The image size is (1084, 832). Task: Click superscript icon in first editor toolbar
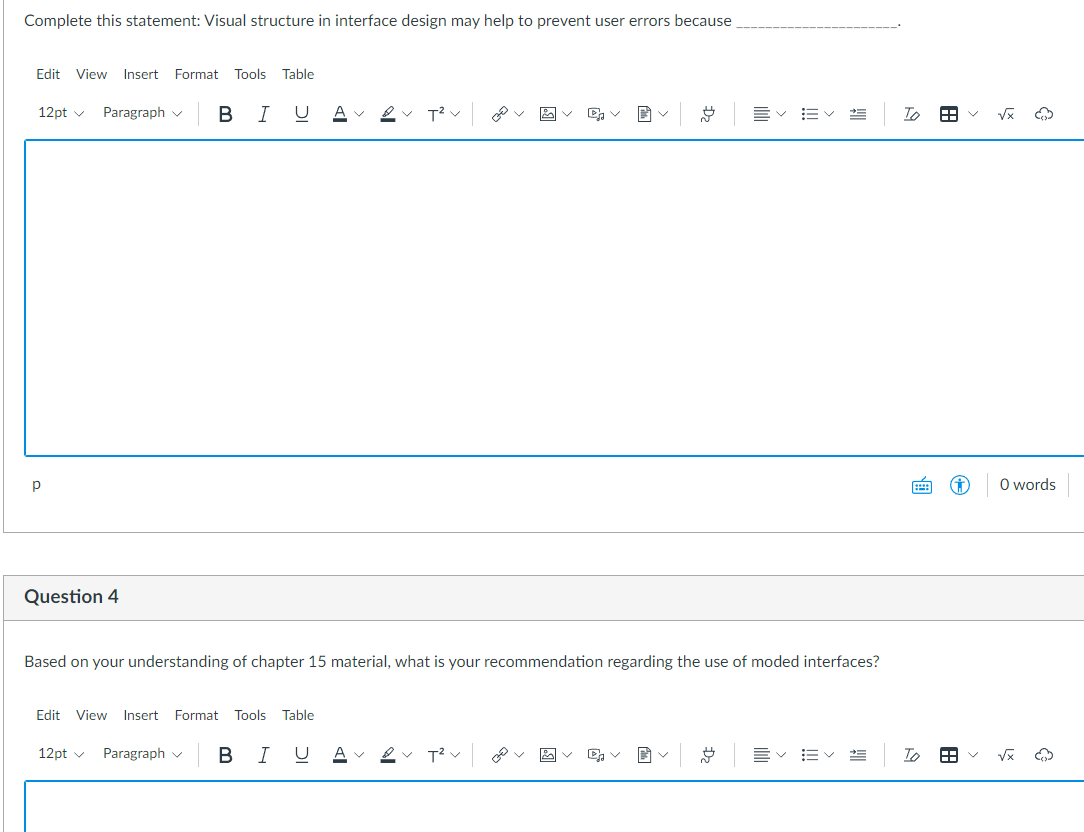(x=436, y=114)
